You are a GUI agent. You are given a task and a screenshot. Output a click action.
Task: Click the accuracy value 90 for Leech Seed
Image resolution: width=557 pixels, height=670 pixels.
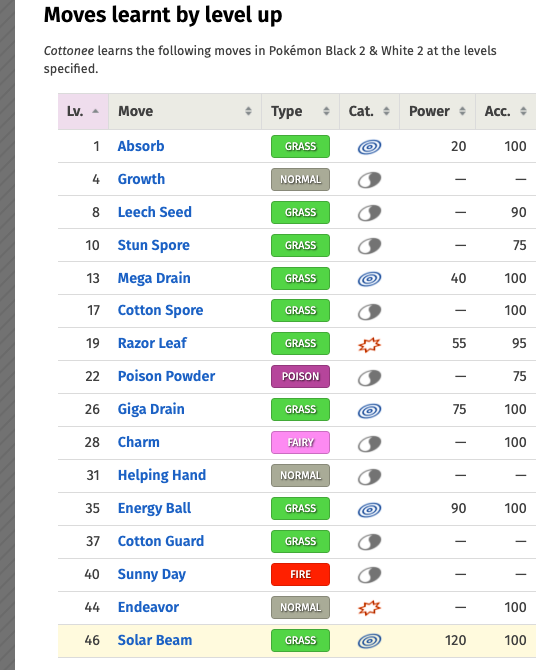(x=519, y=212)
